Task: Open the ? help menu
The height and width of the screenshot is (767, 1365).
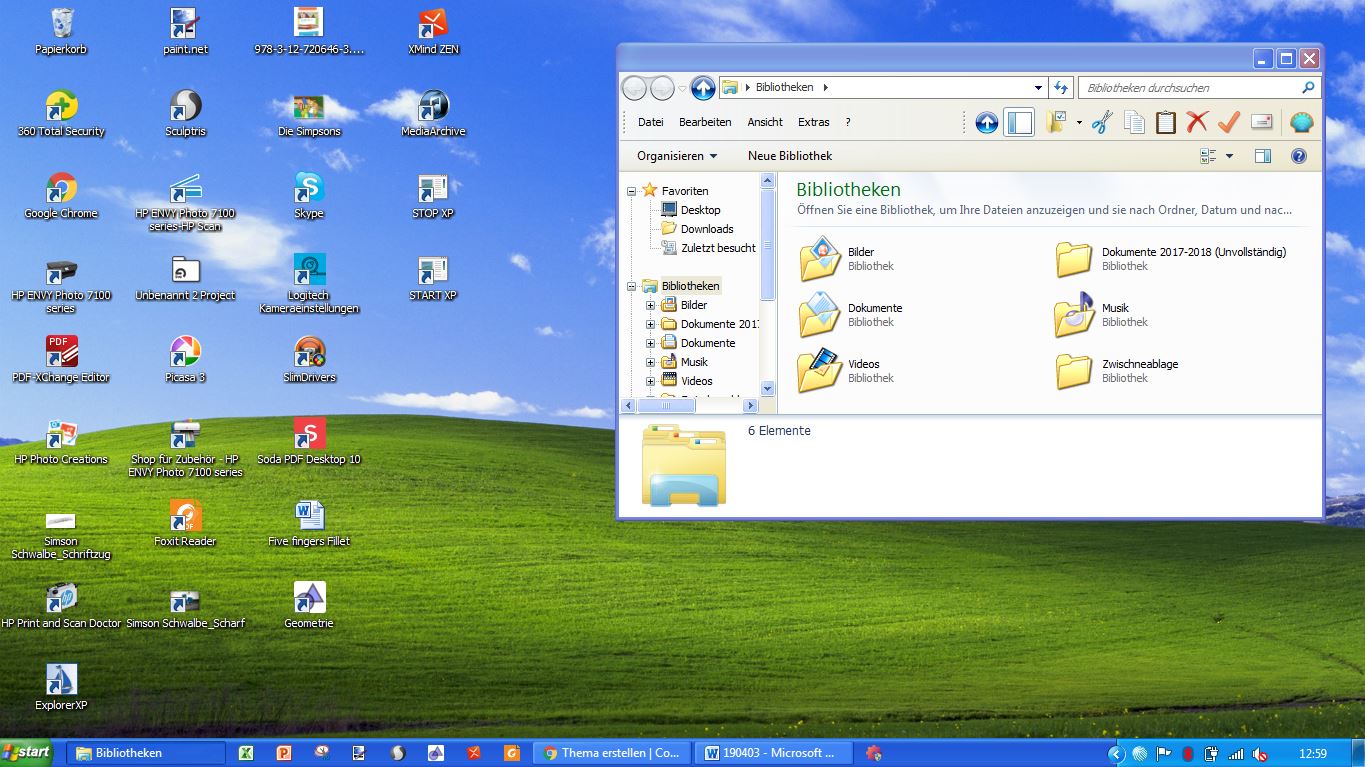Action: (848, 122)
